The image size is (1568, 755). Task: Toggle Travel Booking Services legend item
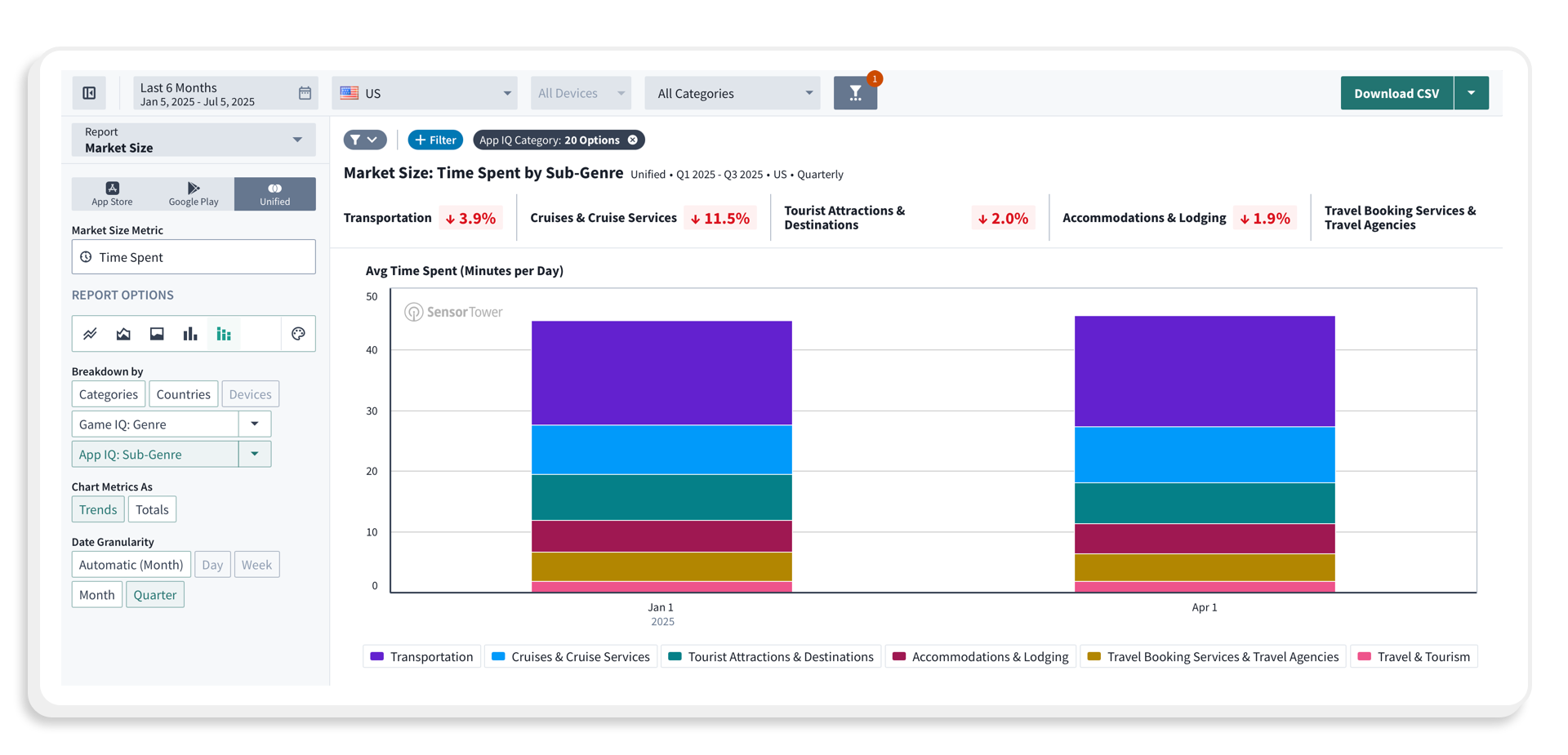click(1213, 657)
